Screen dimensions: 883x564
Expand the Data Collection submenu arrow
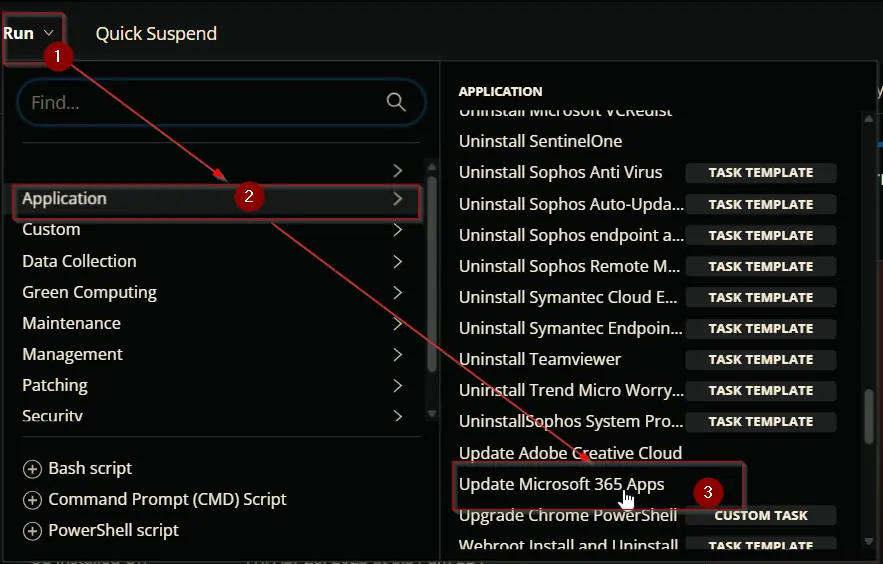tap(398, 261)
